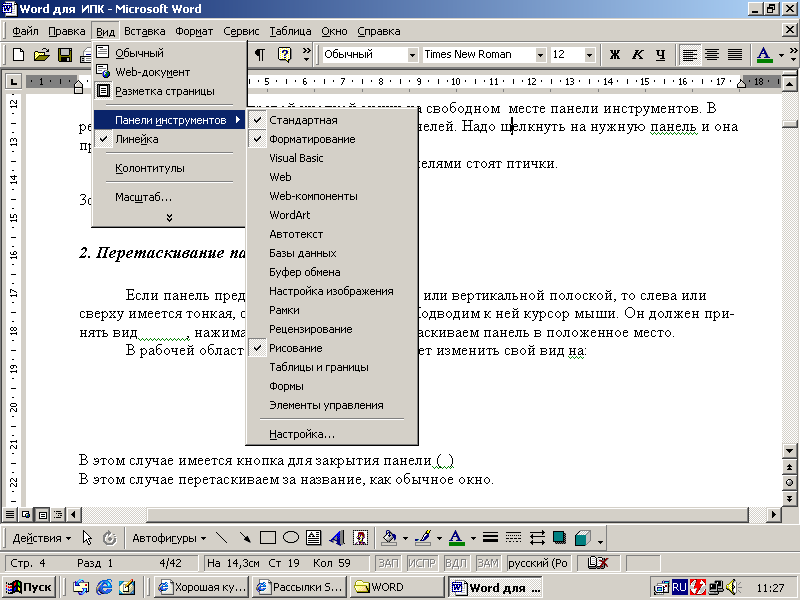The image size is (800, 600).
Task: Enable the Буфер обмена toolbar
Action: [332, 272]
